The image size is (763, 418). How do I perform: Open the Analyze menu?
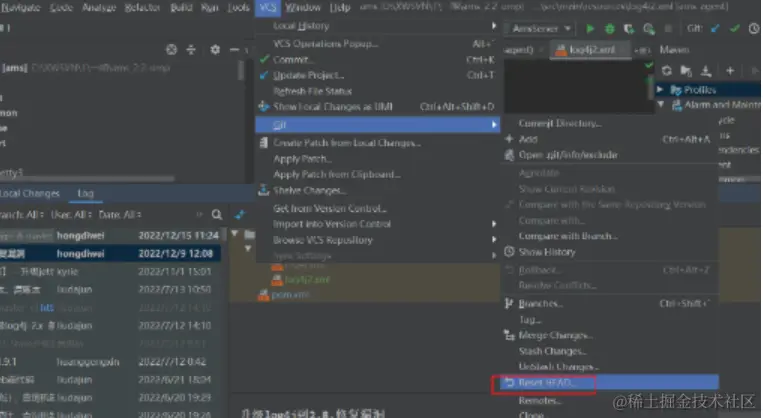tap(99, 7)
